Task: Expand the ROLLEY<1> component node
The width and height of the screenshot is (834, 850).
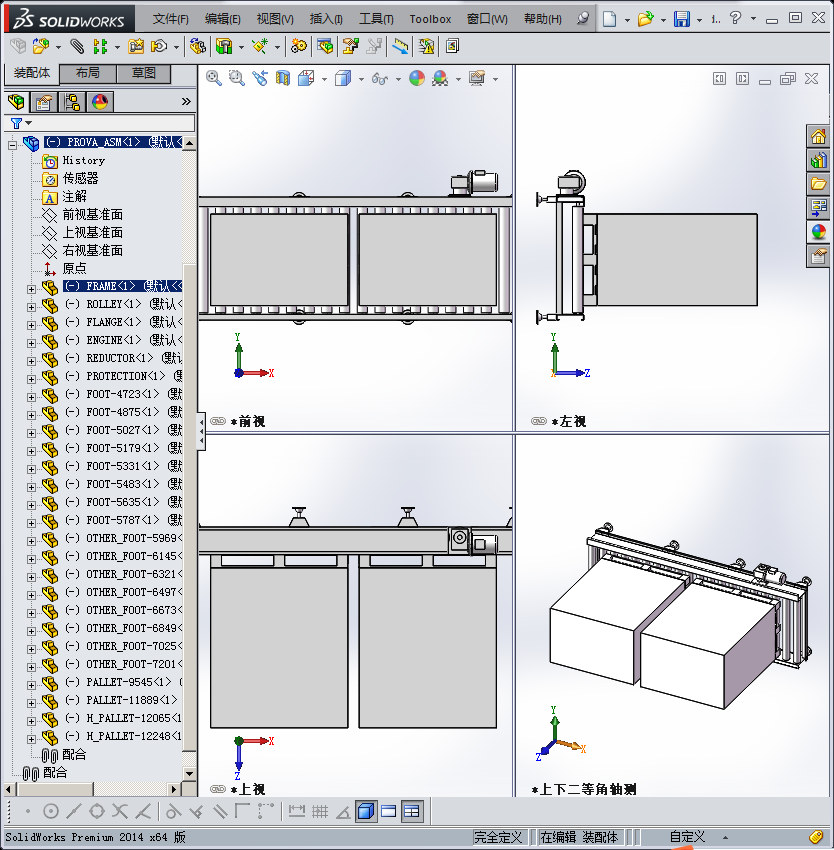Action: click(31, 307)
